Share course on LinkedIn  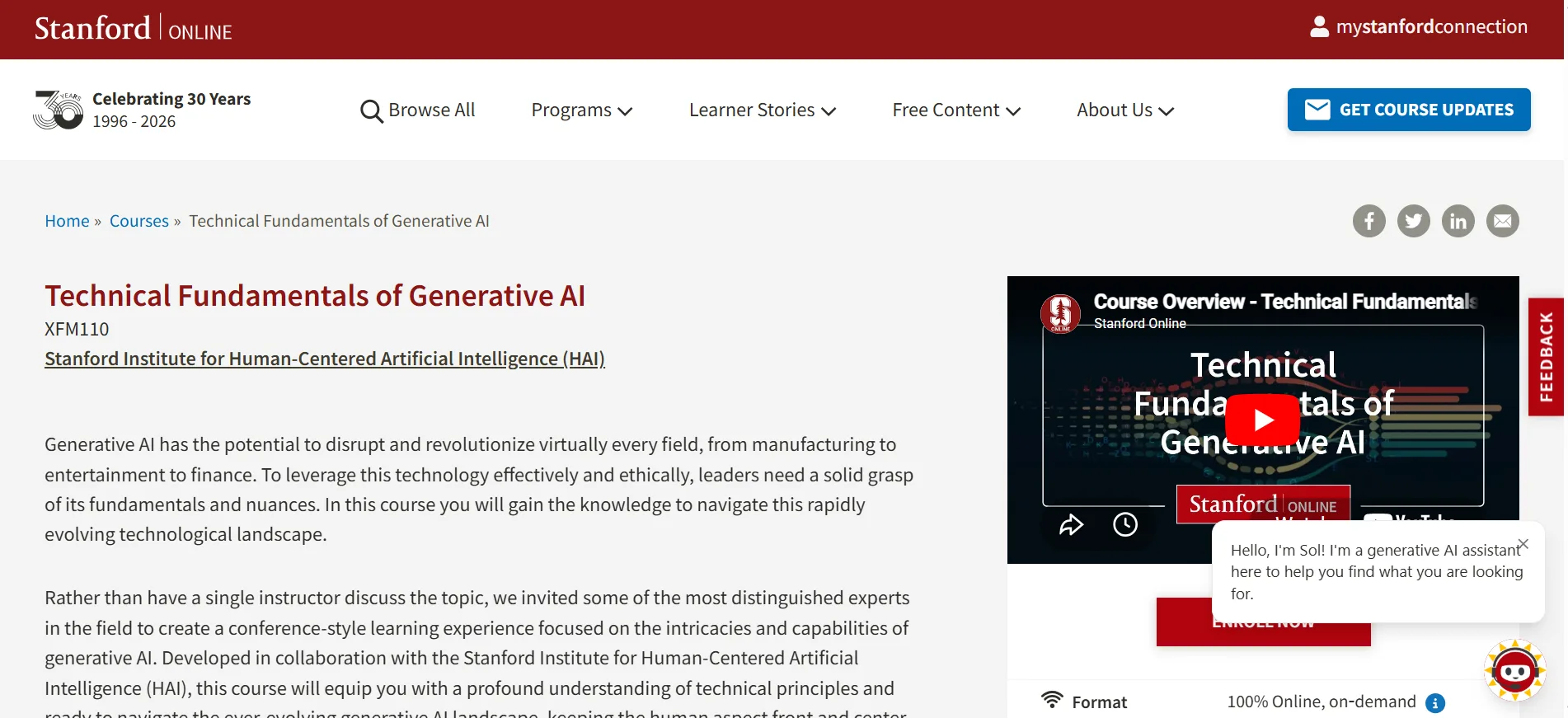click(1458, 221)
